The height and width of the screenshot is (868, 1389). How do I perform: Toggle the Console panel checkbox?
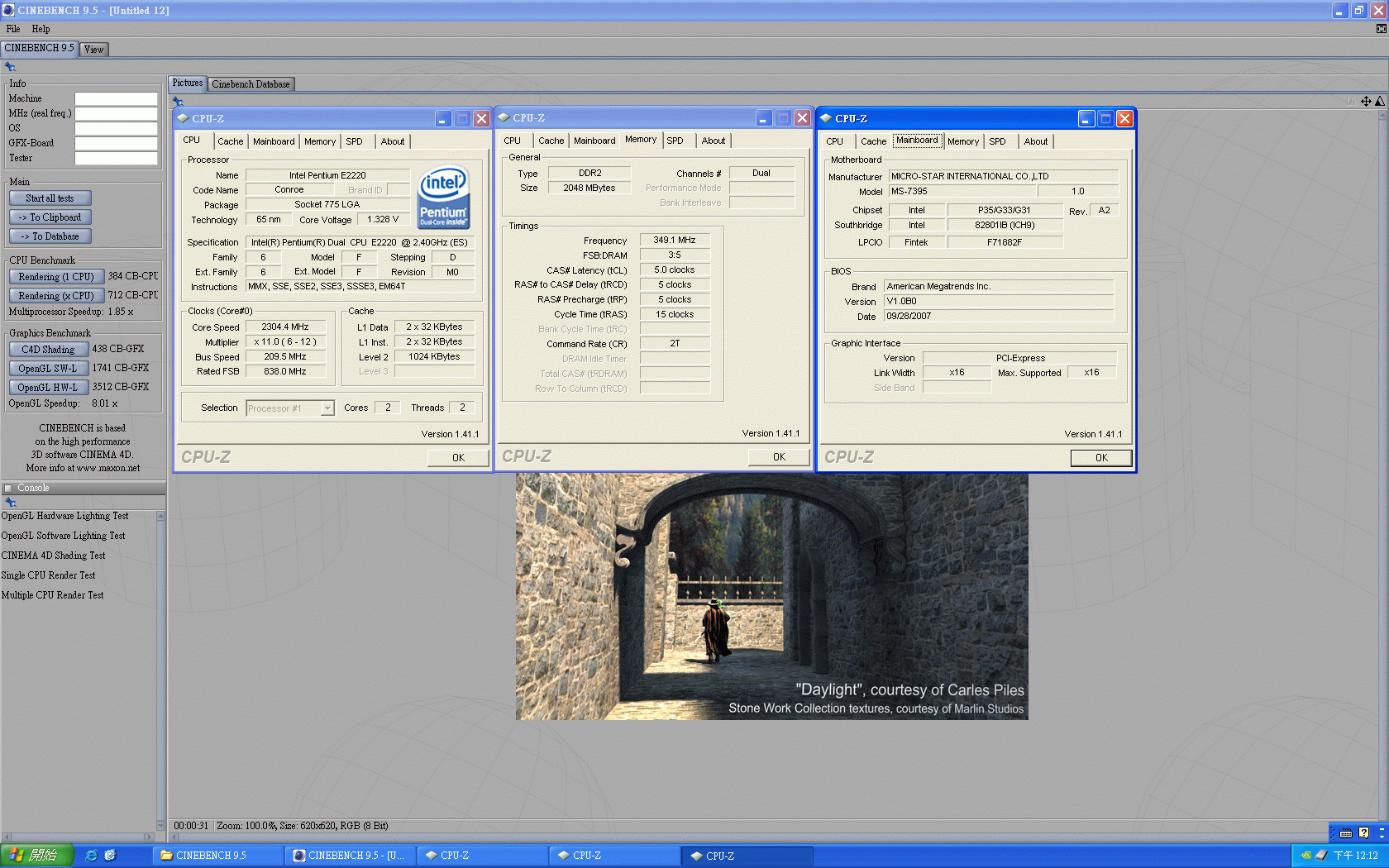click(8, 489)
